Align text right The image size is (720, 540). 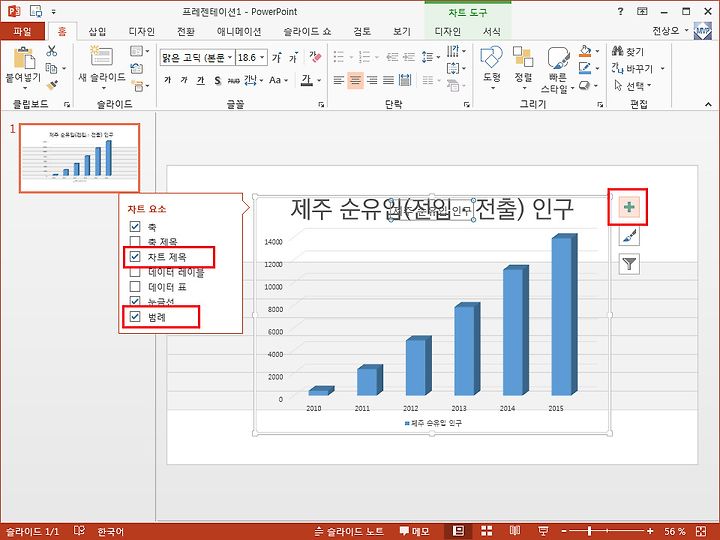(372, 80)
